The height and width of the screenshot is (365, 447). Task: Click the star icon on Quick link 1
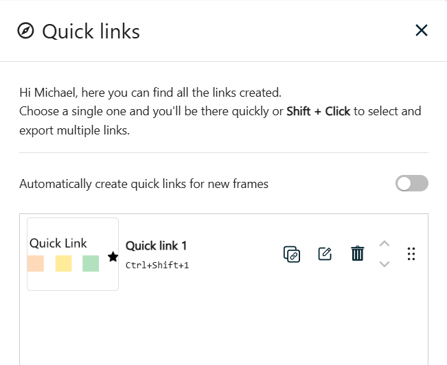[113, 257]
